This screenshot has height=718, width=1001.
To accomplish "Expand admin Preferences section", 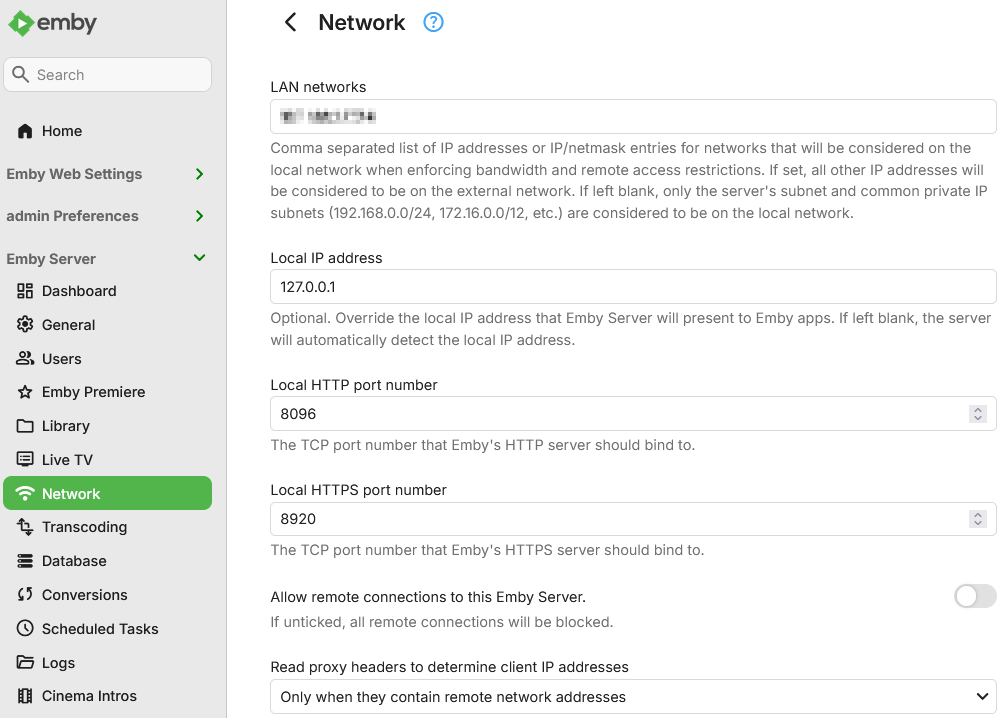I will click(199, 216).
